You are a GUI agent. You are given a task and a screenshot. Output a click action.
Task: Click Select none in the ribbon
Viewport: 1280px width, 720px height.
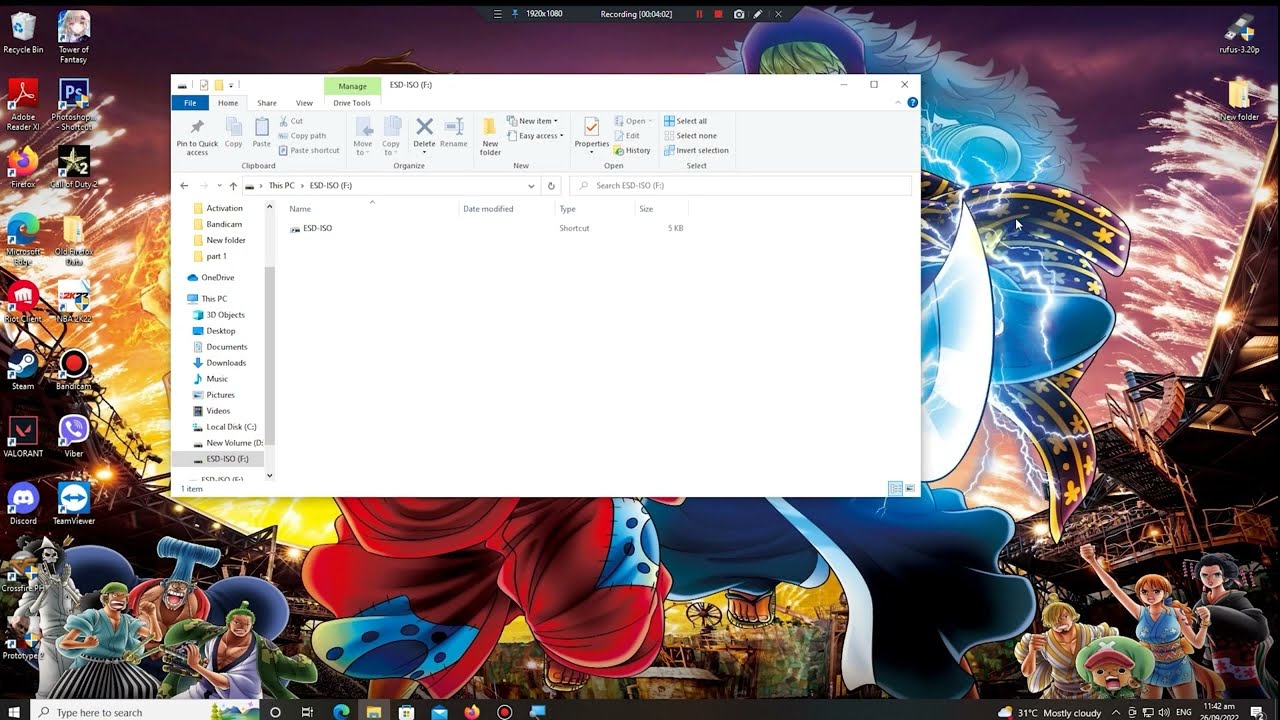tap(690, 136)
